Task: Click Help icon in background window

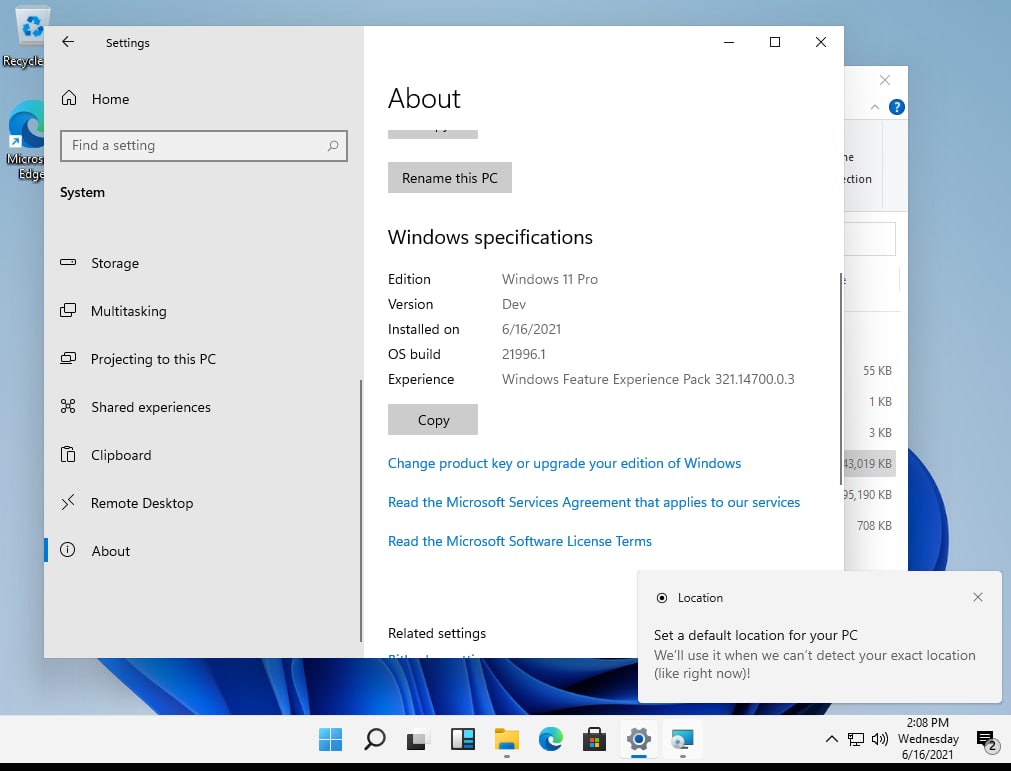Action: pos(896,107)
